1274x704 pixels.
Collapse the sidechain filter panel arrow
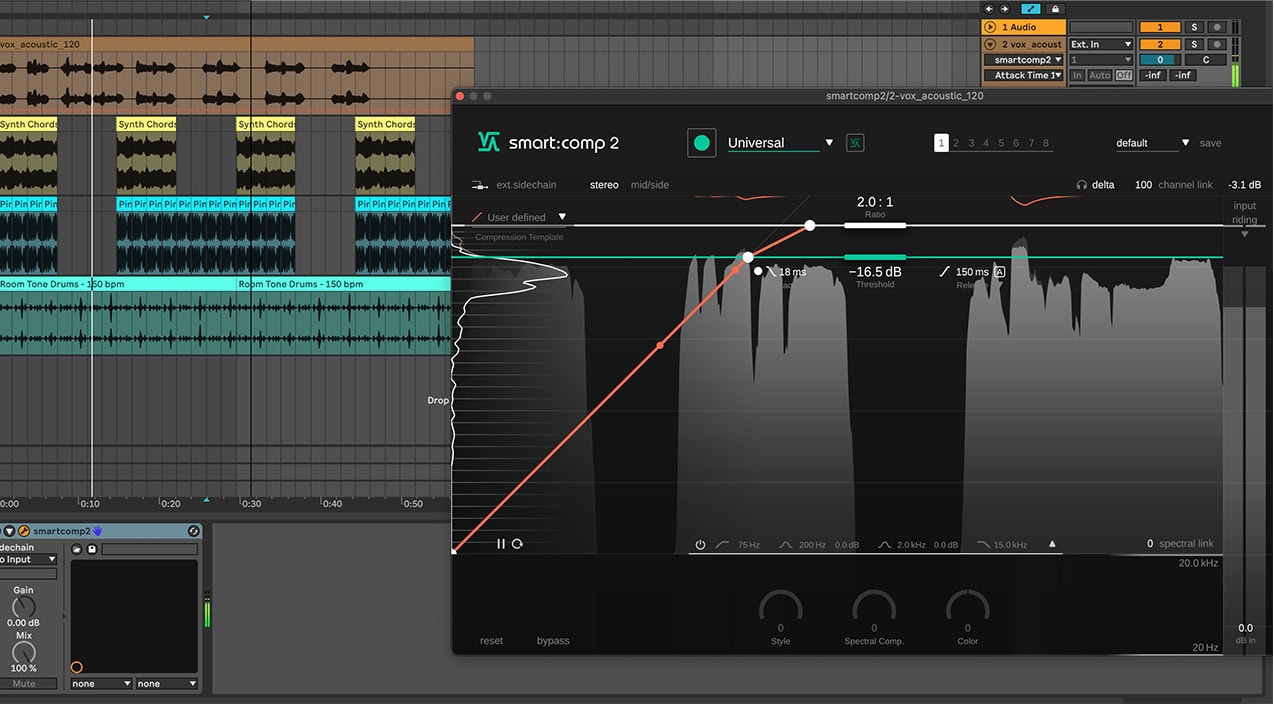(x=1052, y=545)
